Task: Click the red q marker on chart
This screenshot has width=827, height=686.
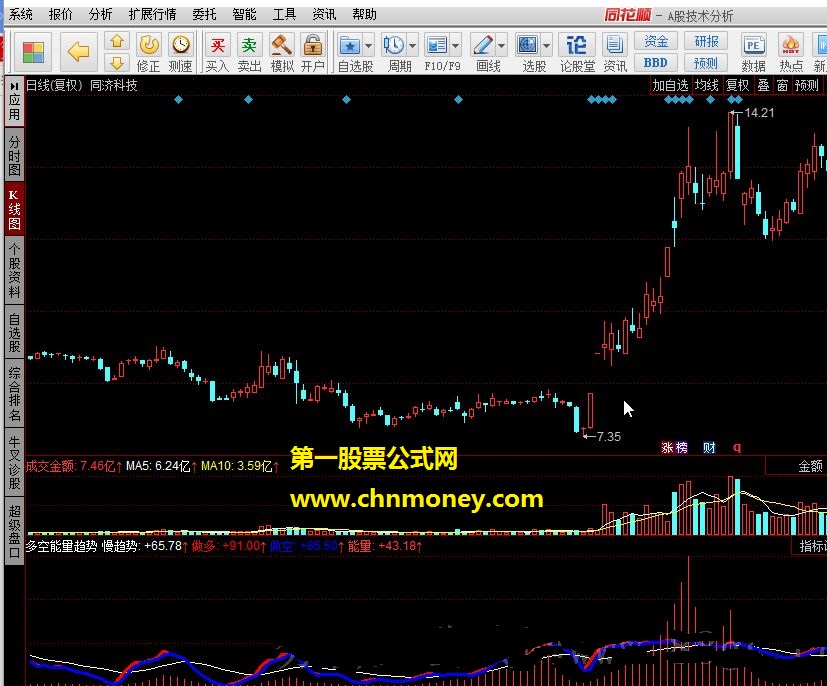Action: pos(737,447)
